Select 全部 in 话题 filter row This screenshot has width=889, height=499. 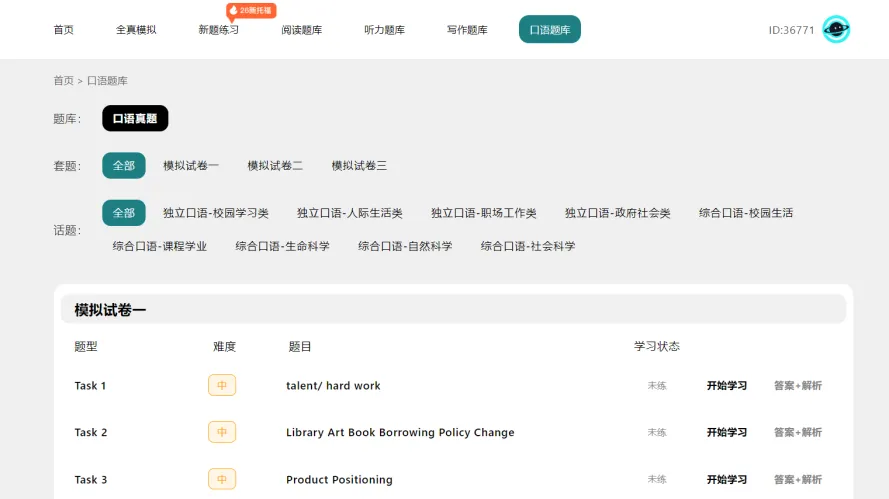click(x=124, y=213)
